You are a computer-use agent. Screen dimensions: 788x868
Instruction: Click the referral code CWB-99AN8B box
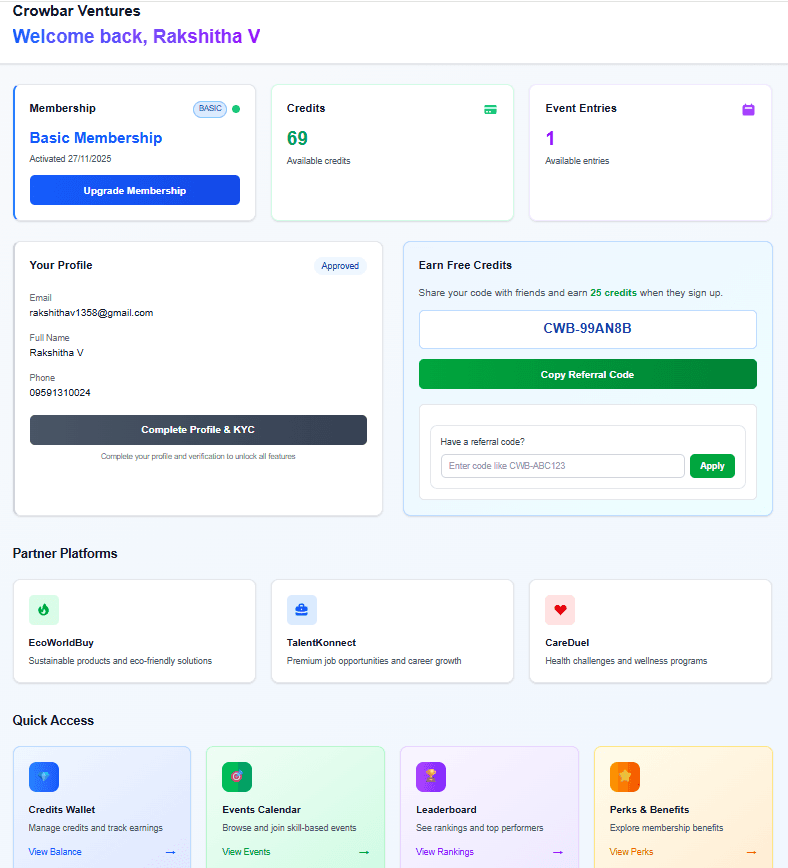pyautogui.click(x=587, y=329)
